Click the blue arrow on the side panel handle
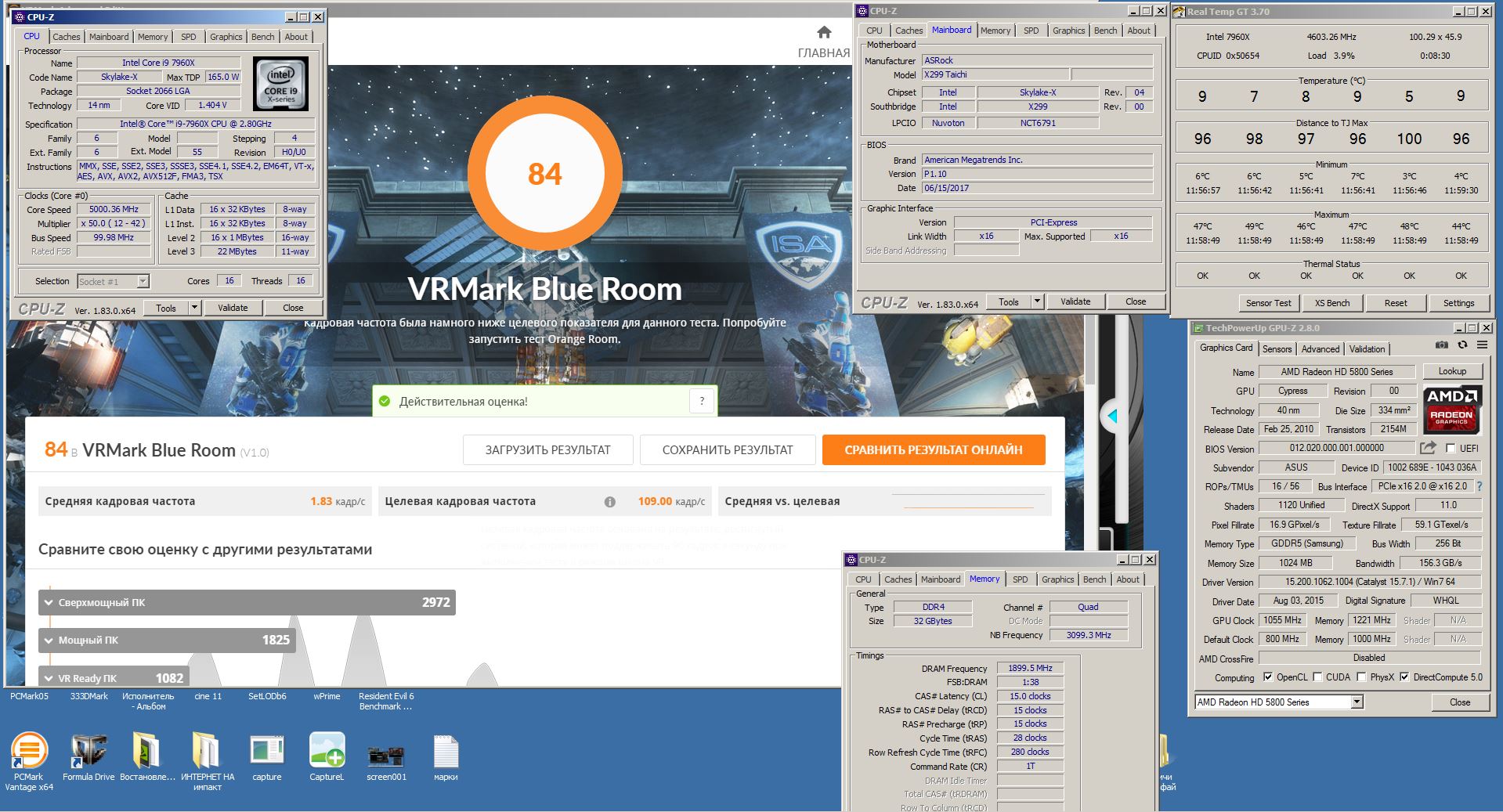 tap(1111, 416)
